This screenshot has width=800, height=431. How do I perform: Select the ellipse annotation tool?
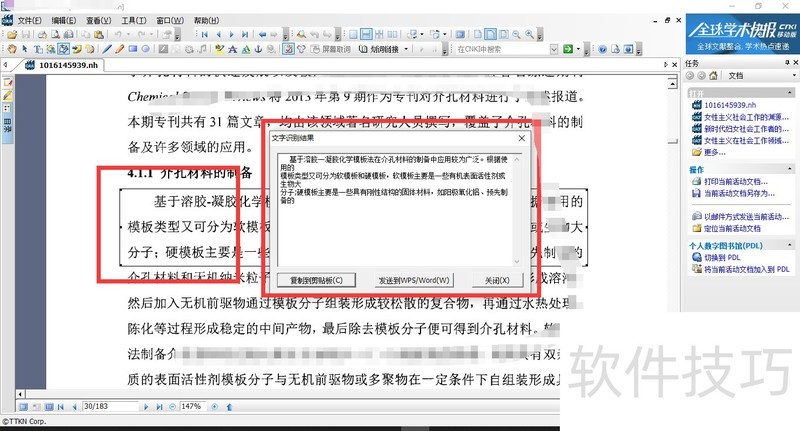[x=145, y=49]
